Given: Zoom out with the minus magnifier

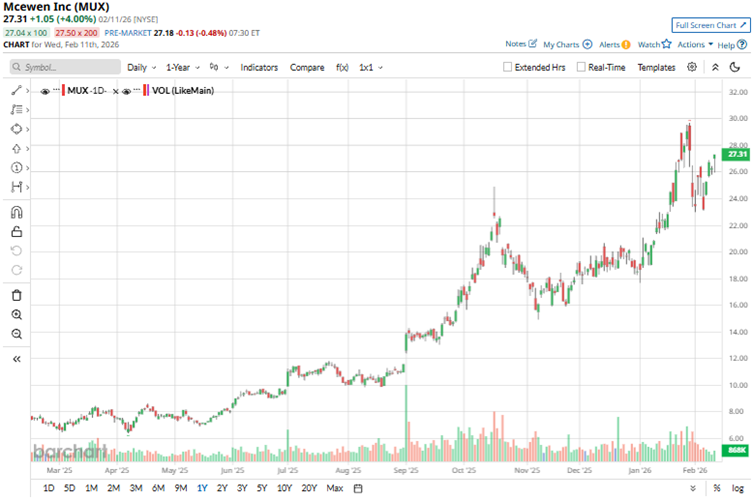Looking at the screenshot, I should (16, 334).
